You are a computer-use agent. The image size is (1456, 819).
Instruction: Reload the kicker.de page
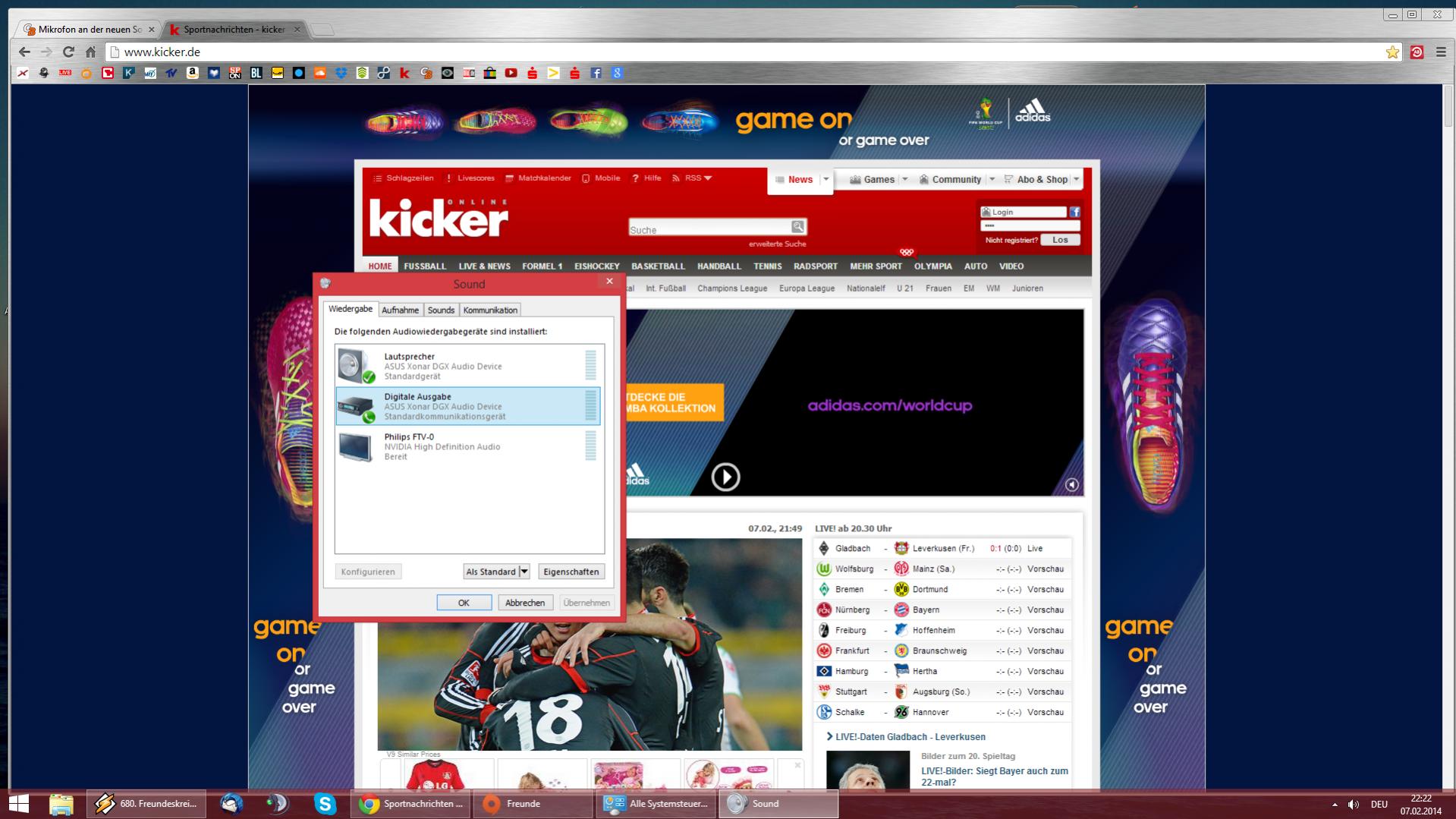tap(68, 52)
